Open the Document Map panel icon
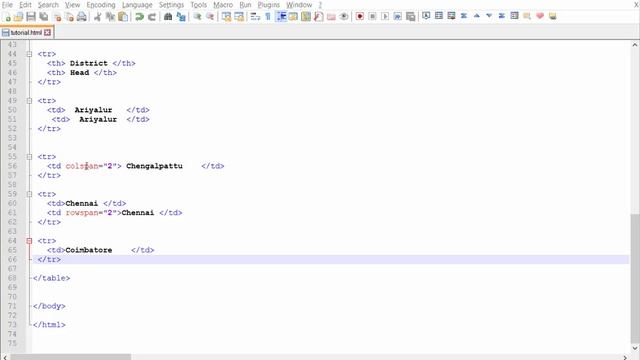 306,17
